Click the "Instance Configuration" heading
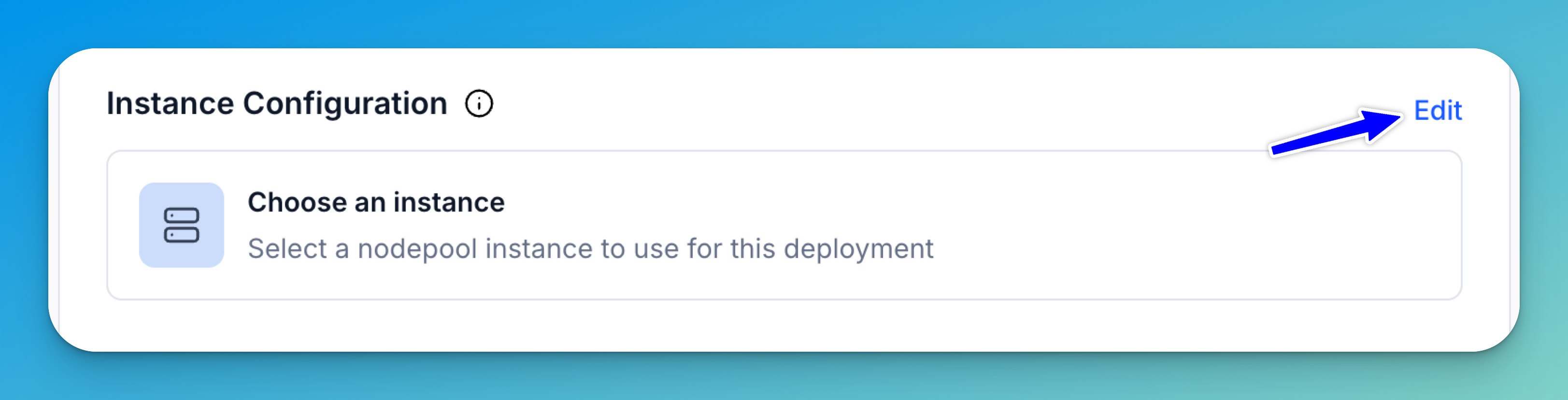This screenshot has height=400, width=1568. 277,103
